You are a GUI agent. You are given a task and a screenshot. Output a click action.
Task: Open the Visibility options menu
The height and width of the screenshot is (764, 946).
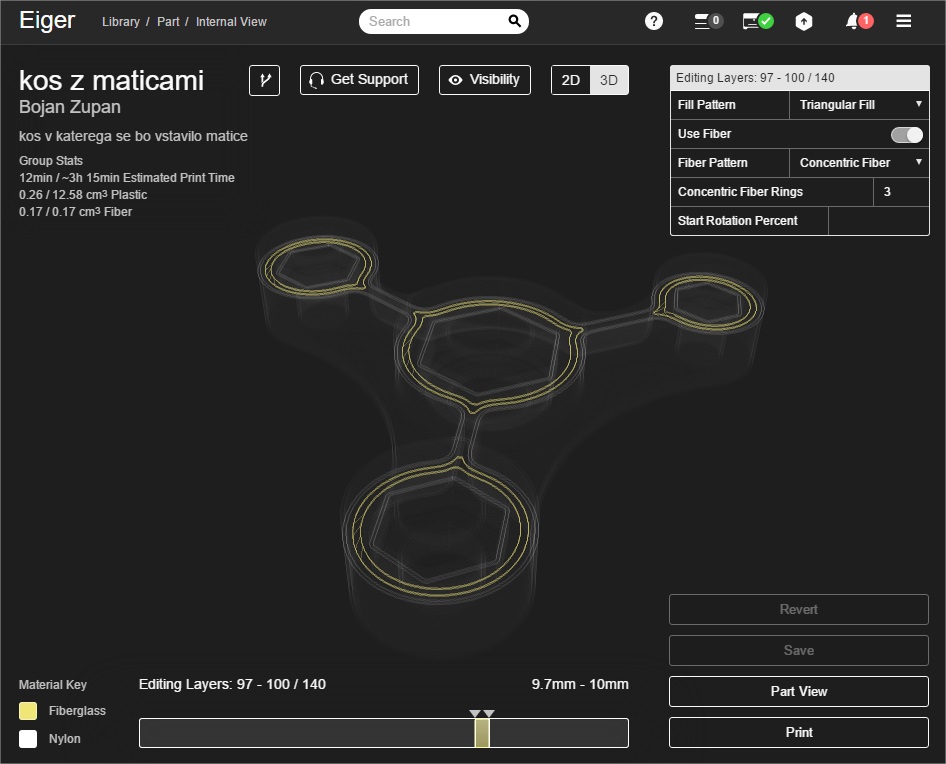point(484,80)
